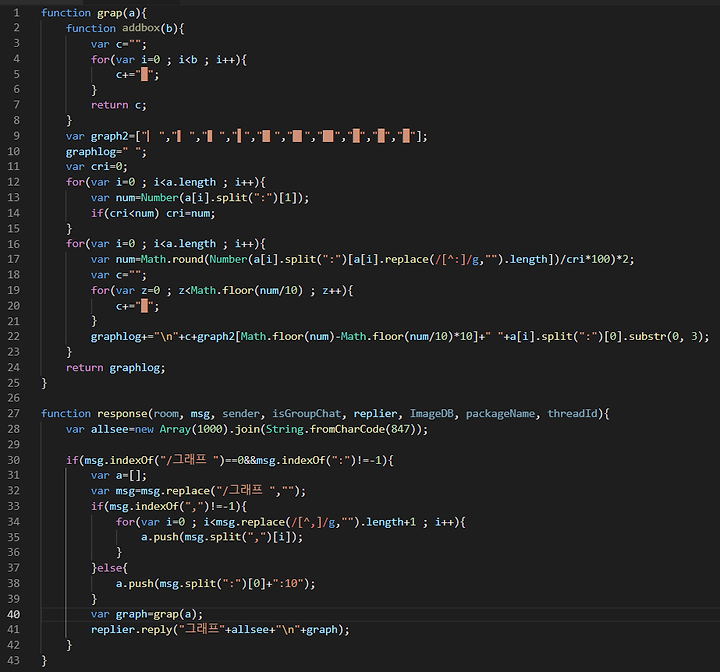The width and height of the screenshot is (720, 672).
Task: Click the 'var c="";' declaration on line 3
Action: (118, 44)
